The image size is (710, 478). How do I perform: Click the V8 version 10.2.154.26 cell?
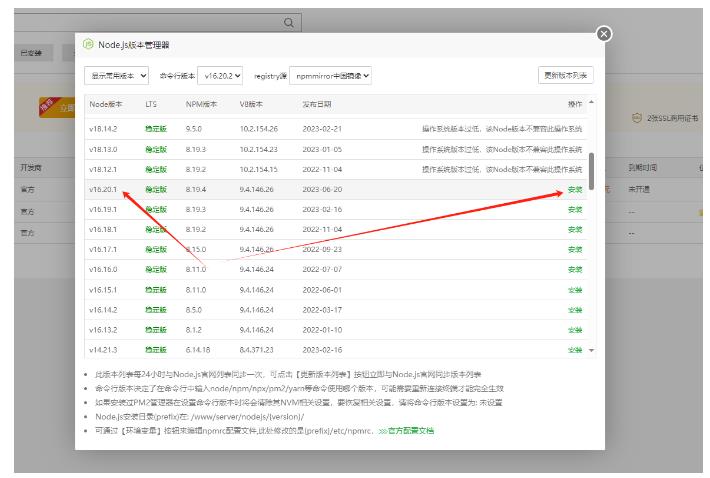click(x=259, y=129)
